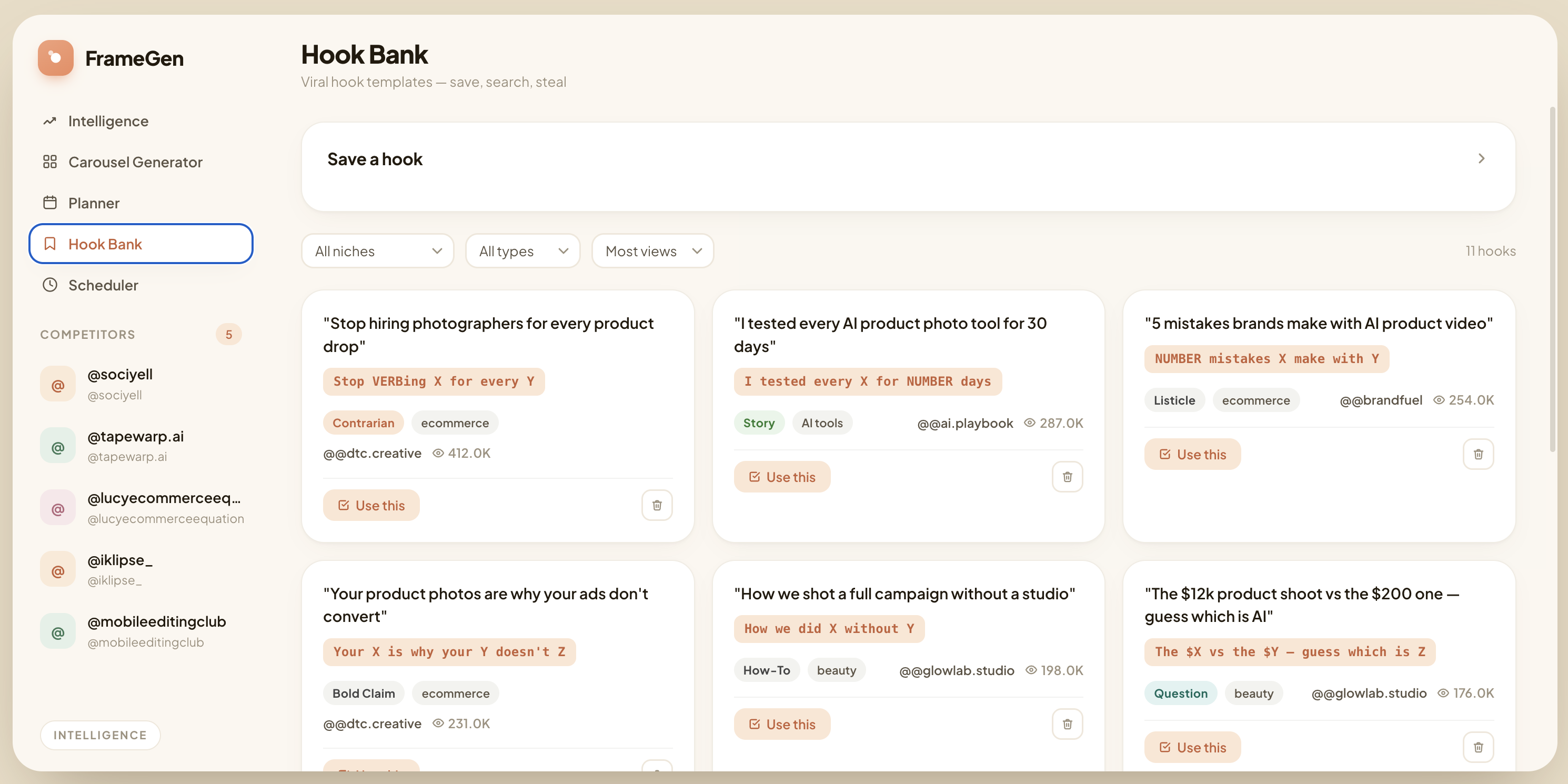Click the @iklipse_ competitor avatar

point(58,570)
